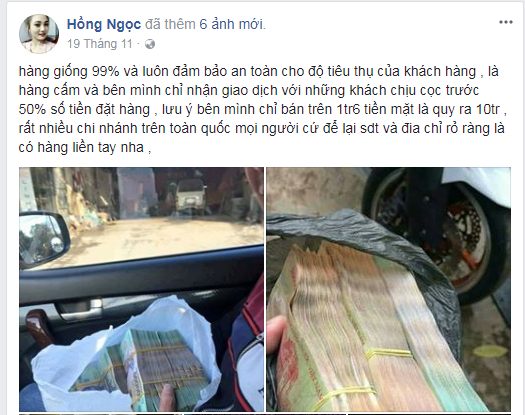525x415 pixels.
Task: Open the first photo in the partially visible bottom row
Action: click(100, 414)
